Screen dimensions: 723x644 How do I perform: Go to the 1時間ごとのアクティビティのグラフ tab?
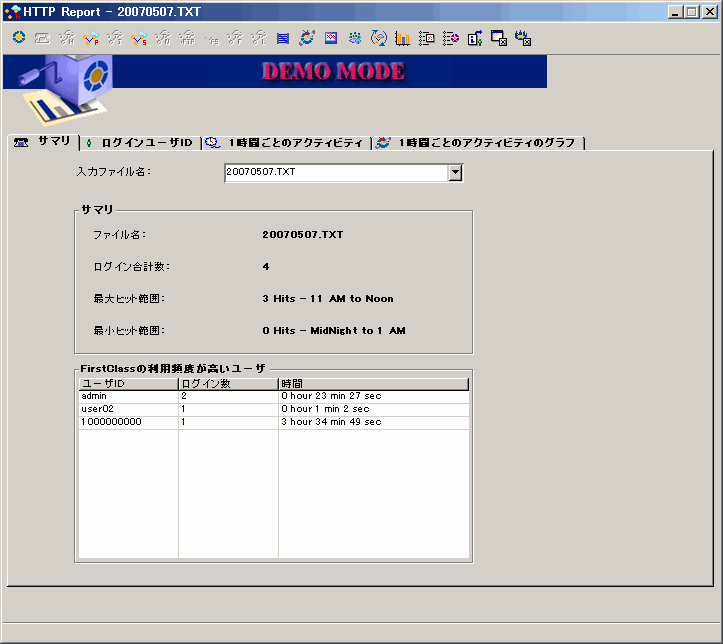coord(478,143)
